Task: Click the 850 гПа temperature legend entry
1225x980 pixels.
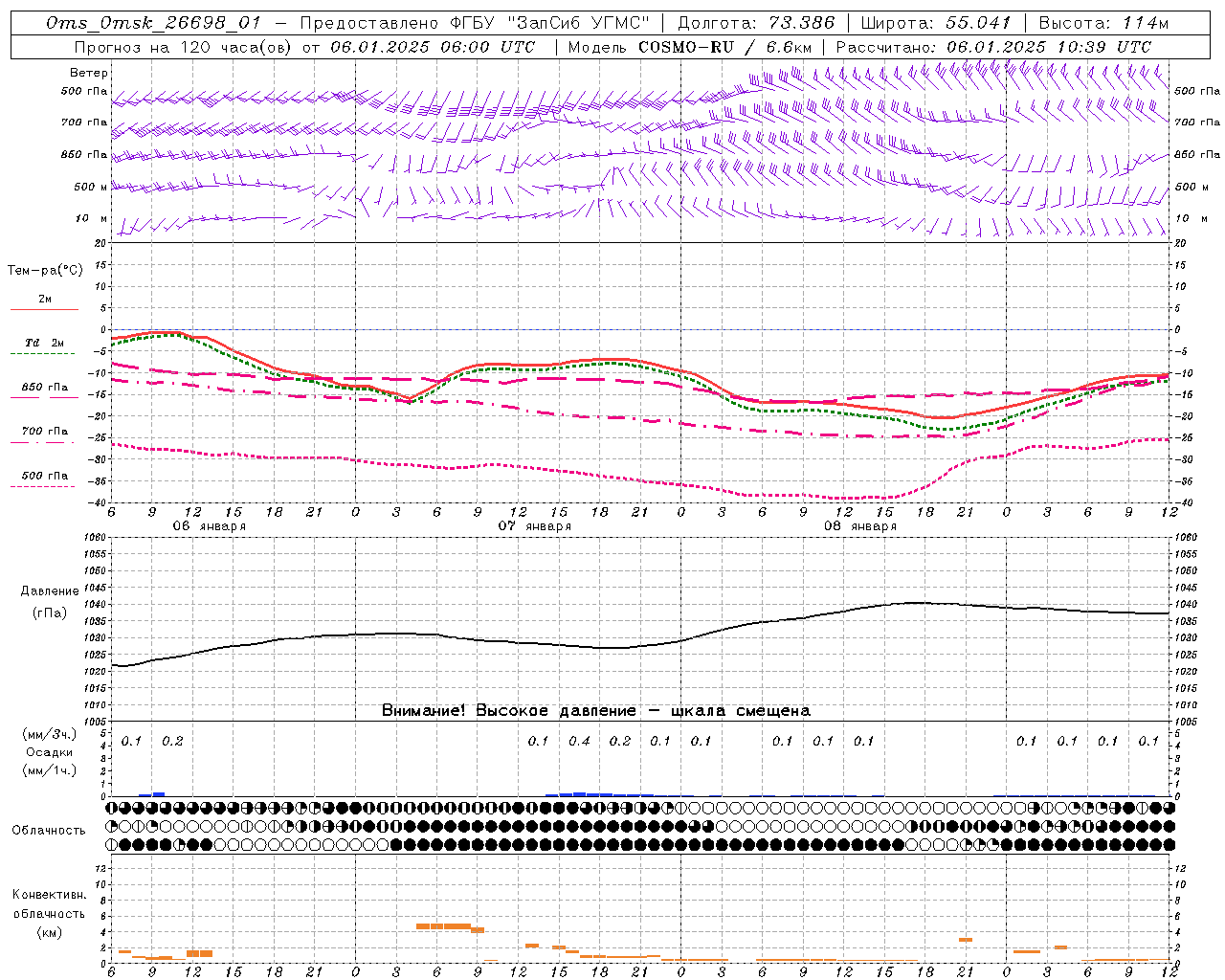Action: click(x=45, y=388)
